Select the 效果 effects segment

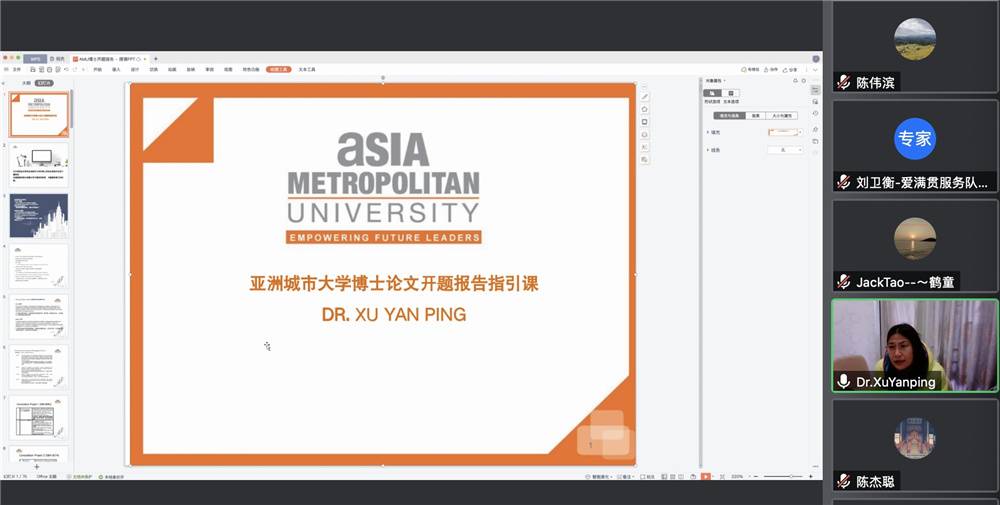point(757,116)
